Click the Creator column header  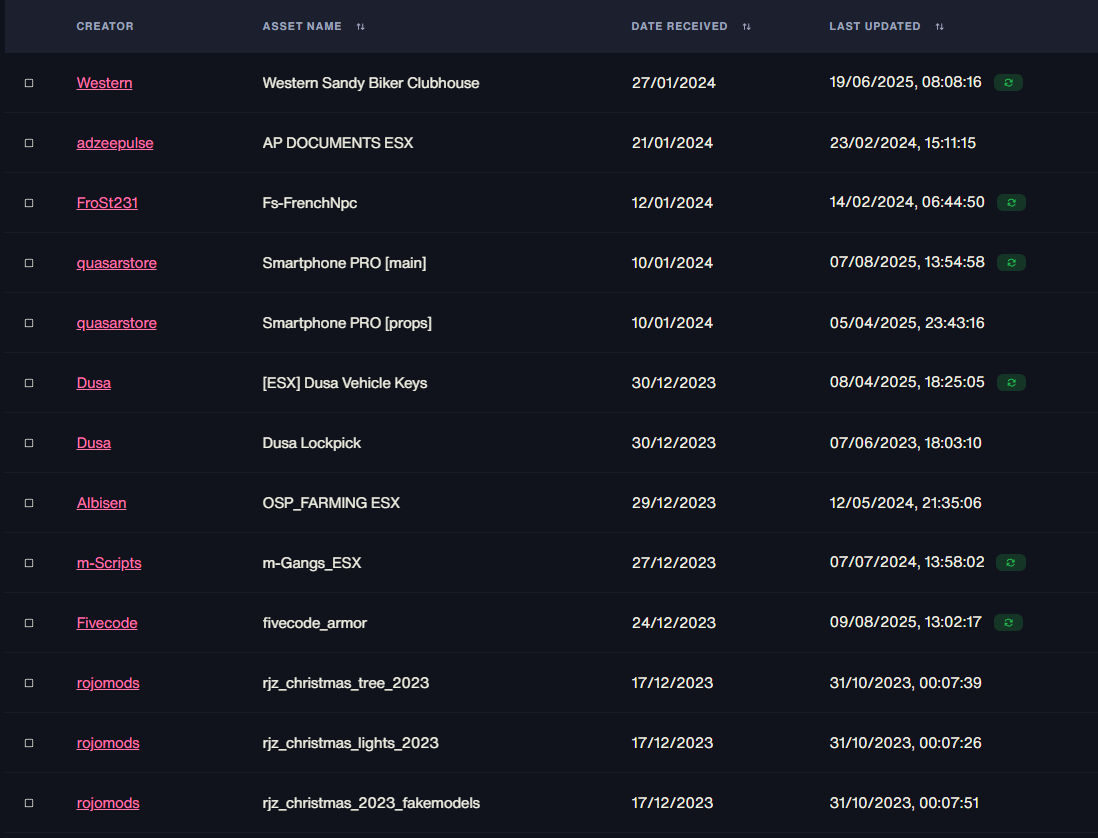pyautogui.click(x=105, y=27)
